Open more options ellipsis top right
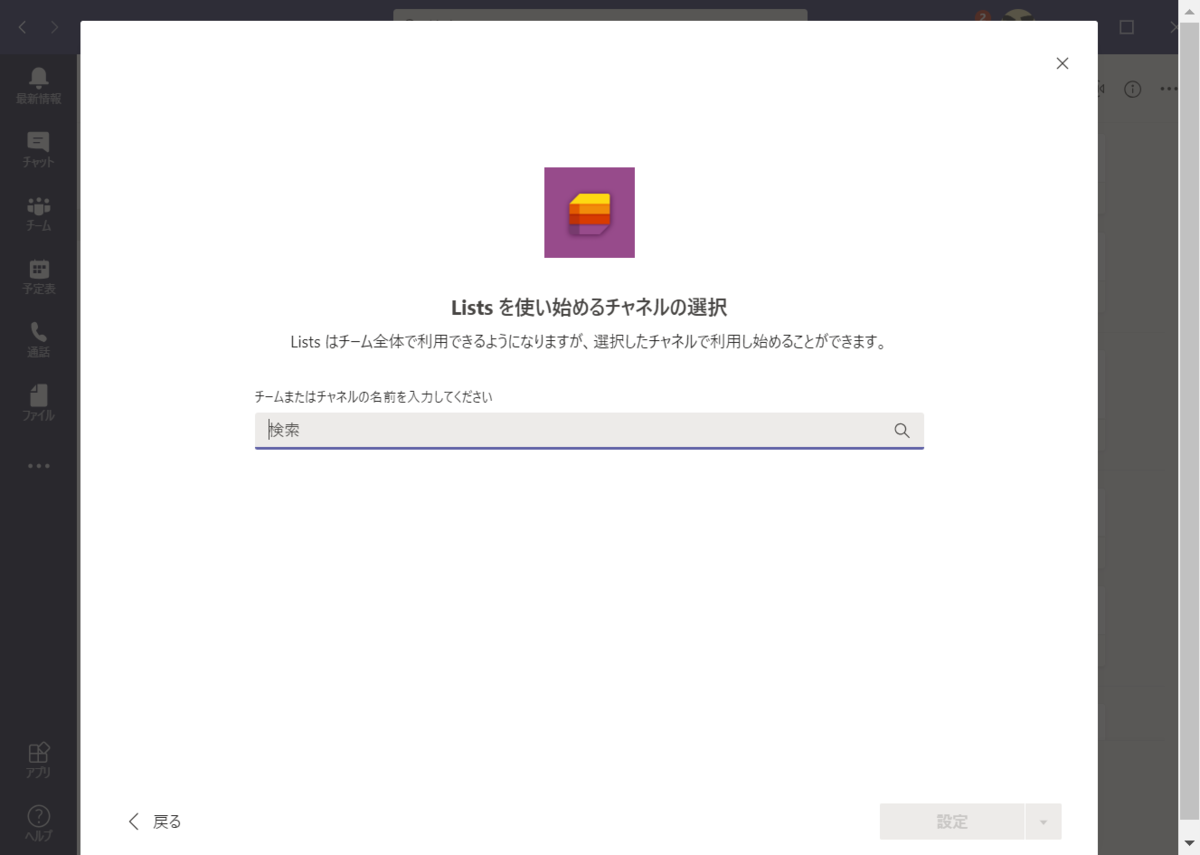The height and width of the screenshot is (855, 1200). tap(1169, 89)
